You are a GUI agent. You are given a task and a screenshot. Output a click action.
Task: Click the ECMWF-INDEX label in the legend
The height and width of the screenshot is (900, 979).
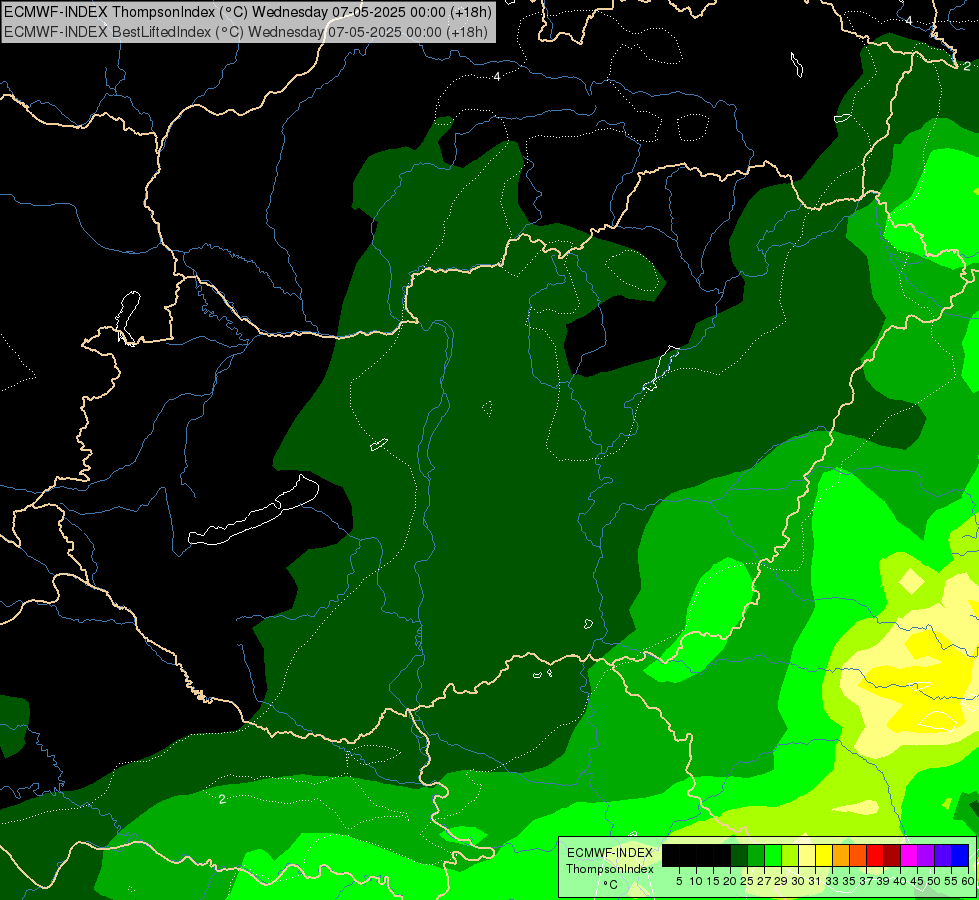(x=610, y=853)
